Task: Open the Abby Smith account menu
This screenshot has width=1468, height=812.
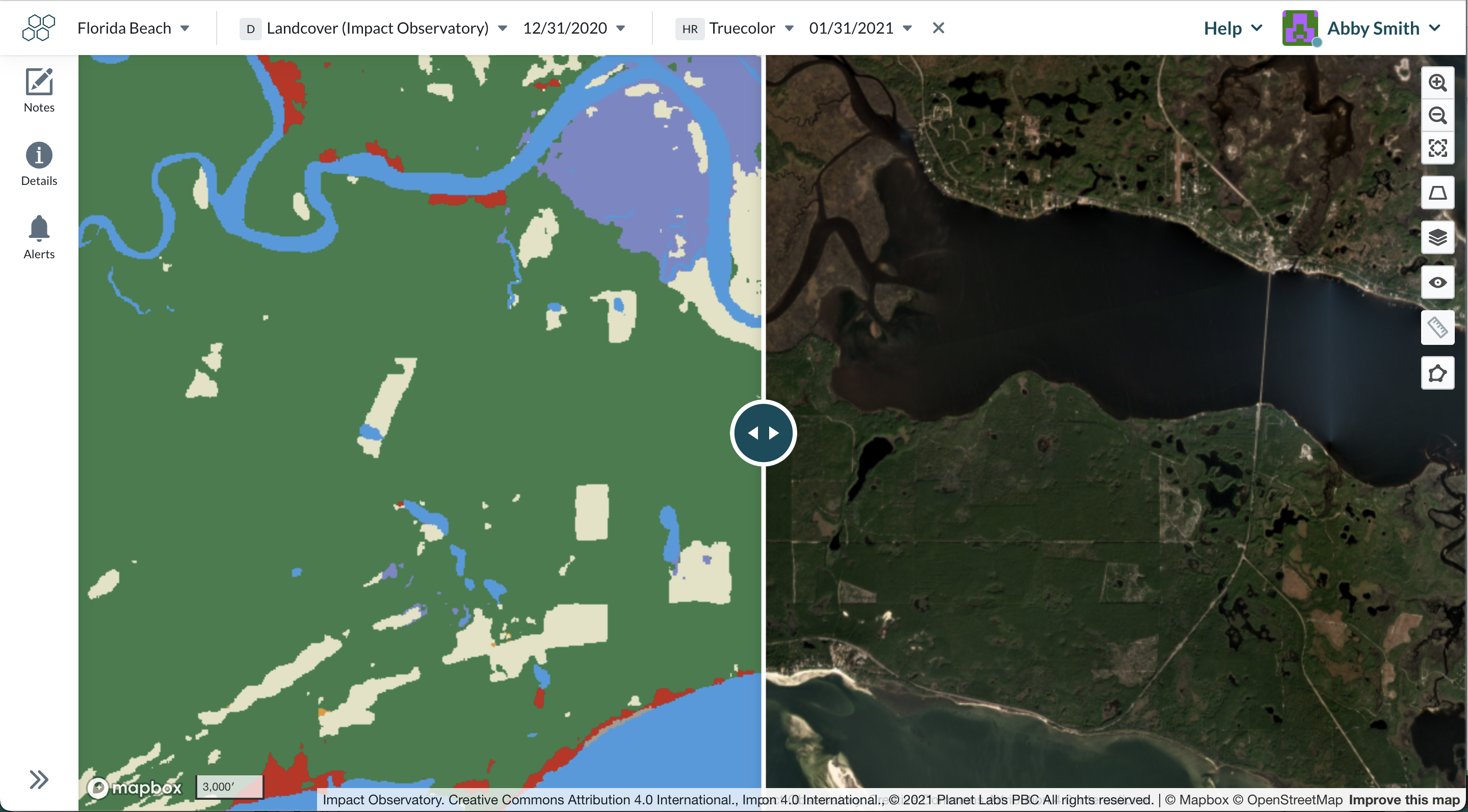Action: (x=1362, y=28)
